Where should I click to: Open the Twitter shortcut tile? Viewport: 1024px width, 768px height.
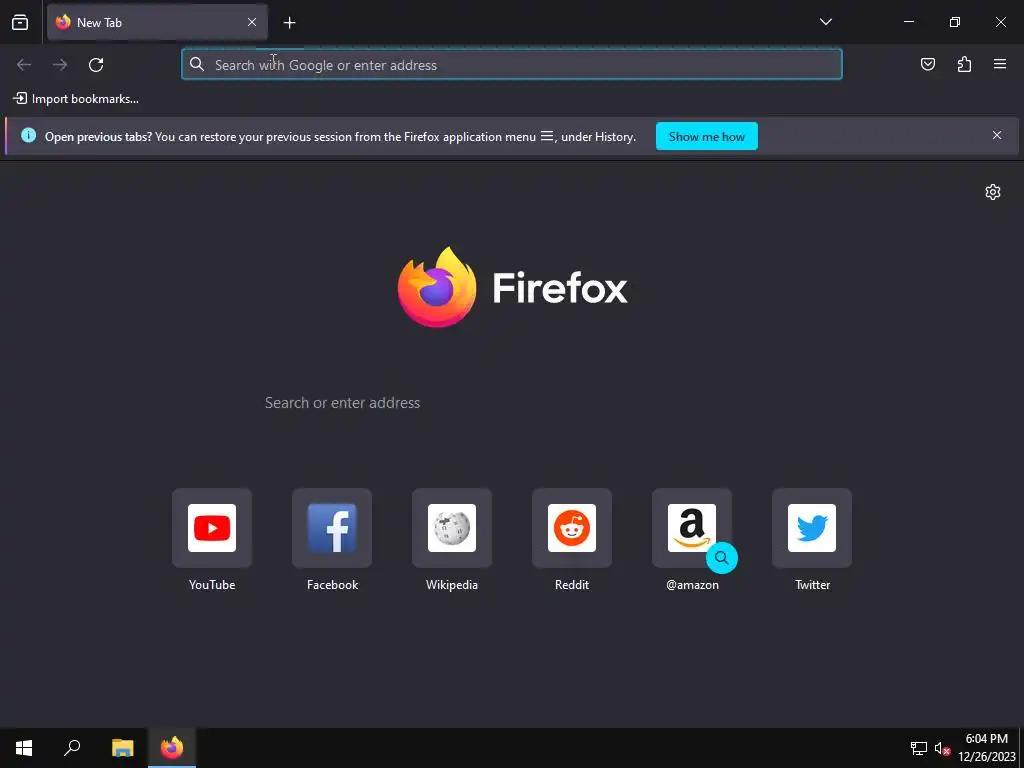[x=812, y=528]
